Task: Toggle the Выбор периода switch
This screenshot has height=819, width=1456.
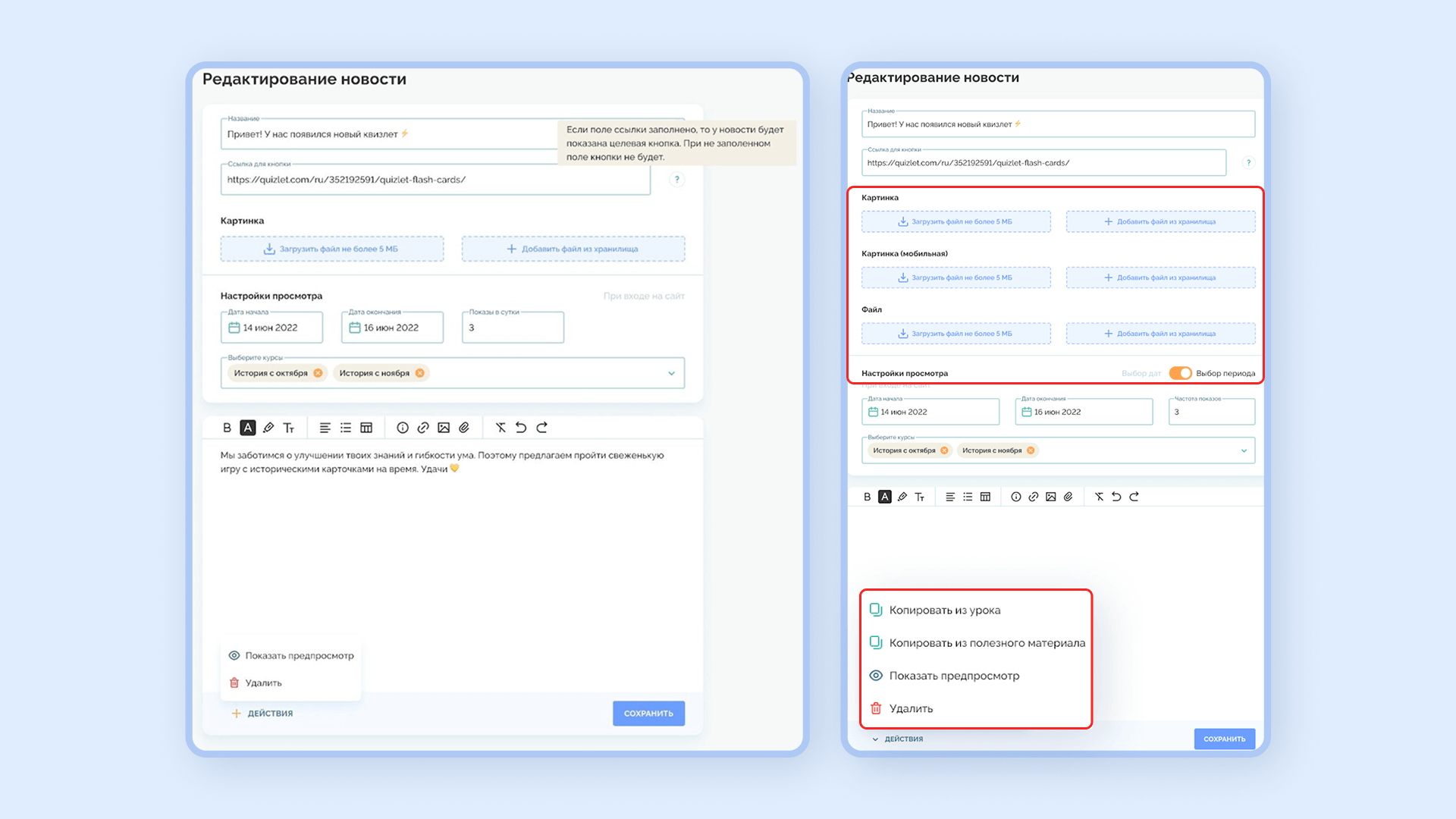Action: click(1180, 373)
